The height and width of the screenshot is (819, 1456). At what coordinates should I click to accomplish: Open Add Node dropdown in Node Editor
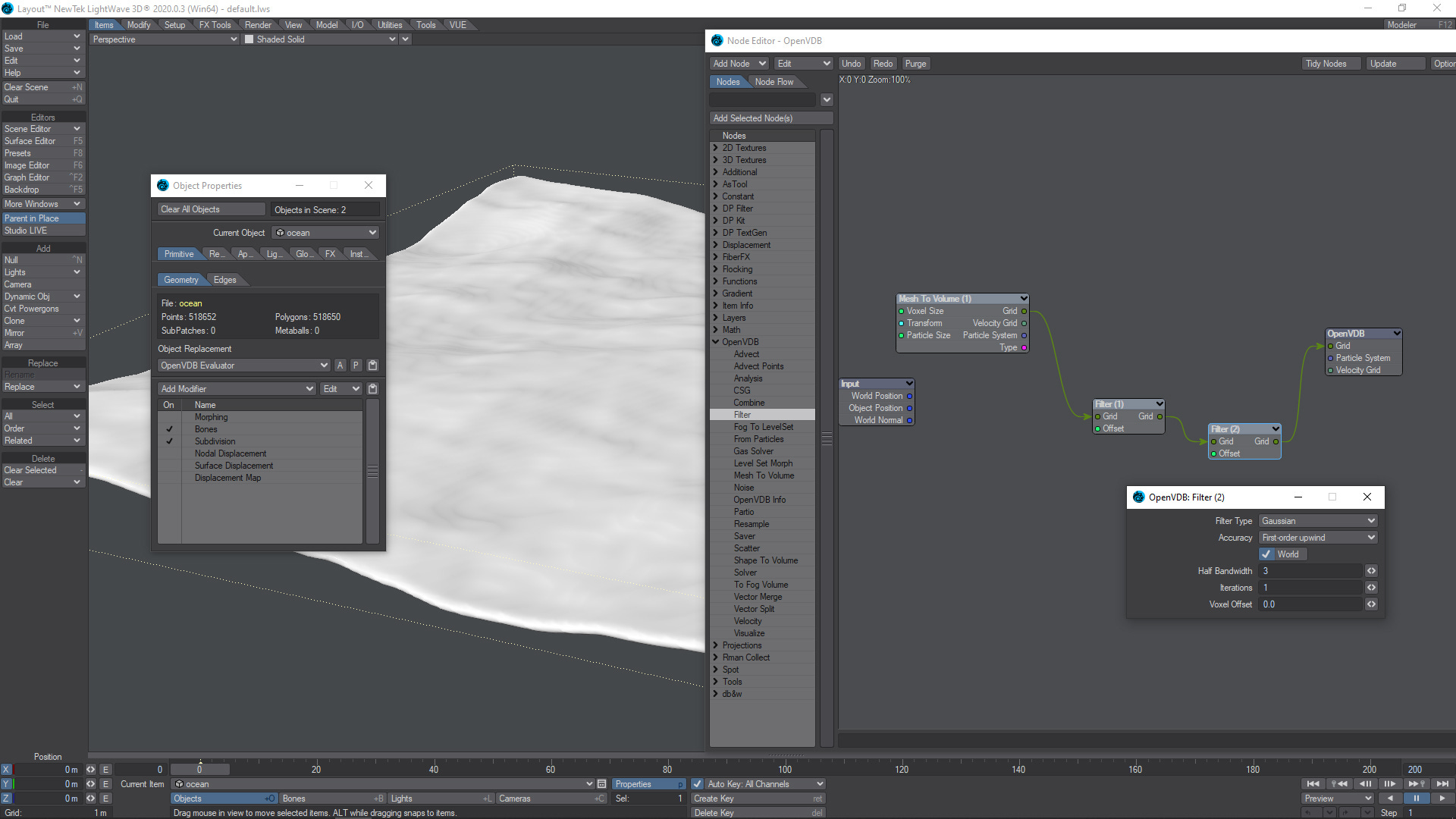tap(739, 64)
